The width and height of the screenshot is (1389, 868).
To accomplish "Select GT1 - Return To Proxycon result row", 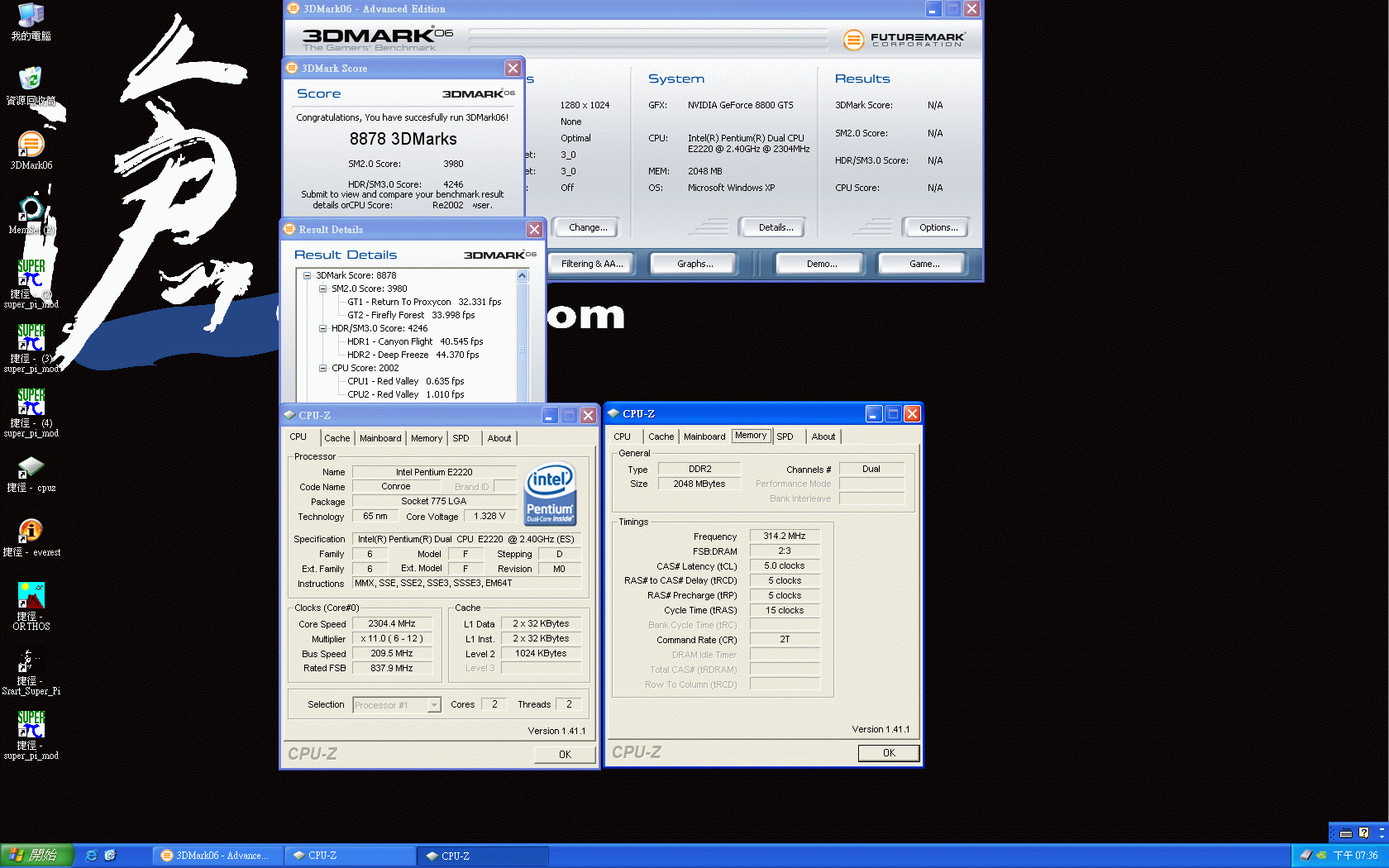I will click(424, 302).
